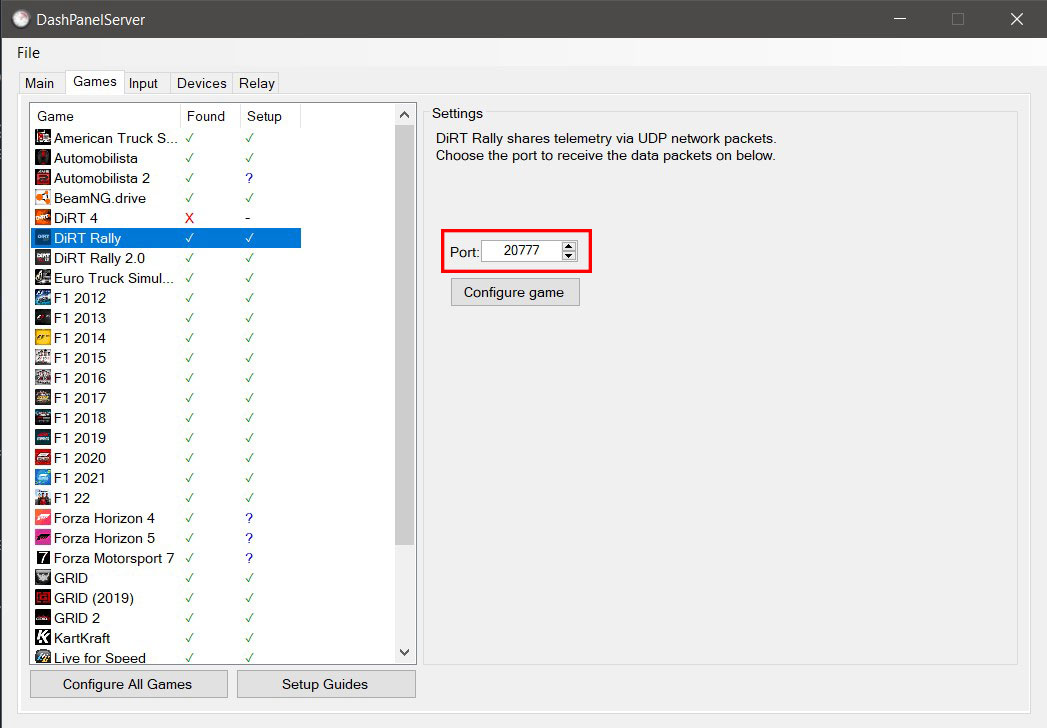The width and height of the screenshot is (1047, 728).
Task: Click the American Truck Simulator game icon
Action: click(x=43, y=138)
